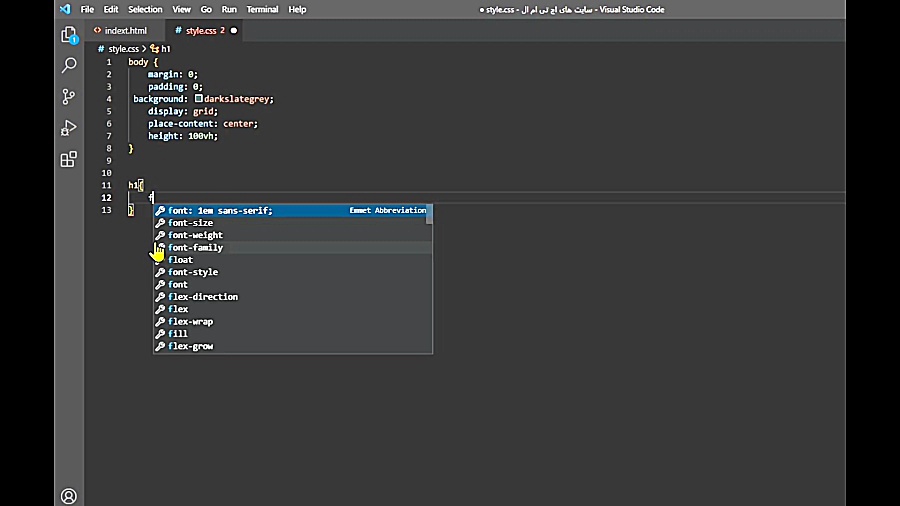The height and width of the screenshot is (506, 900).
Task: Choose the flex-wrap suggestion
Action: point(293,321)
